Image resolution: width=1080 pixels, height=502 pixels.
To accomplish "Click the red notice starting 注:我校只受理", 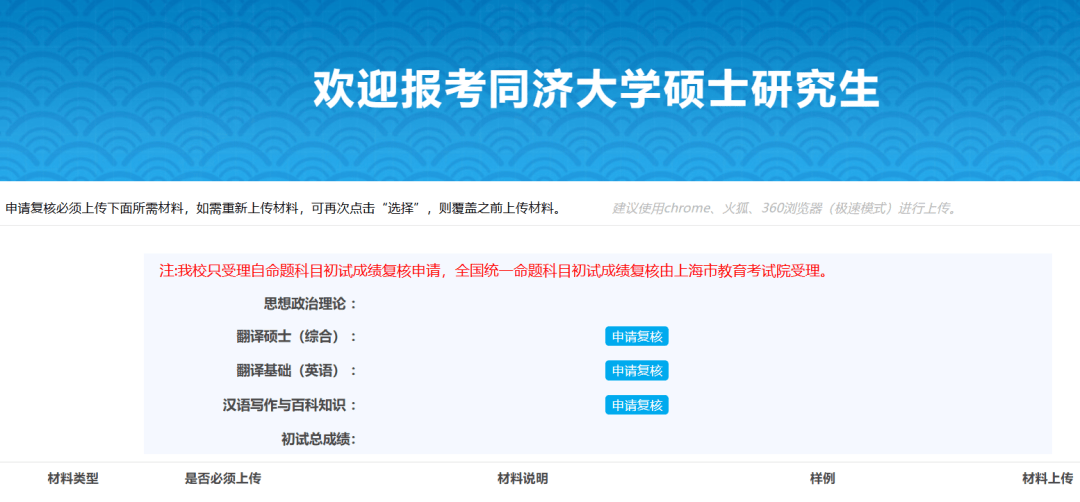I will (493, 271).
